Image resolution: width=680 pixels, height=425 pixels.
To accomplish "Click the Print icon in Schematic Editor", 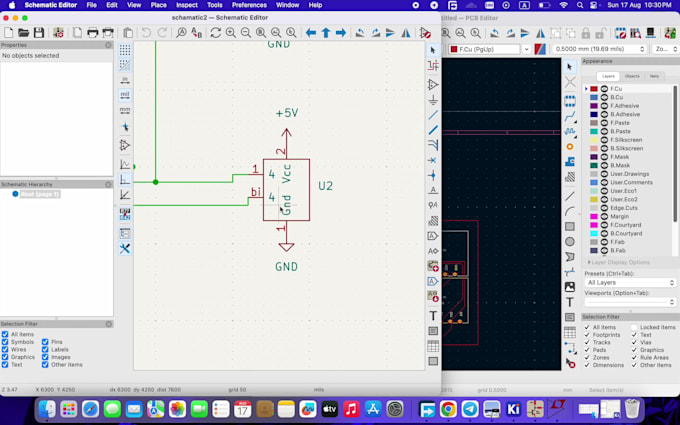I will click(92, 33).
